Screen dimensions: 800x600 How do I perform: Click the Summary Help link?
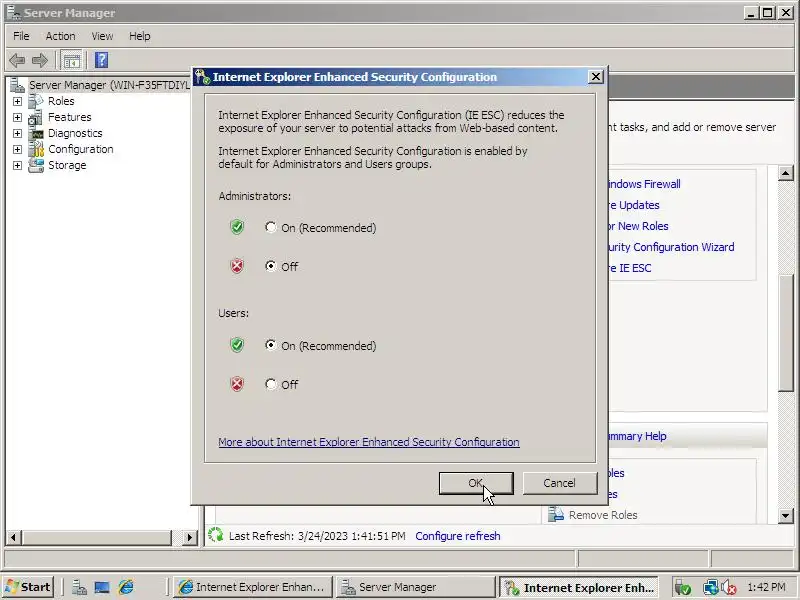coord(638,436)
